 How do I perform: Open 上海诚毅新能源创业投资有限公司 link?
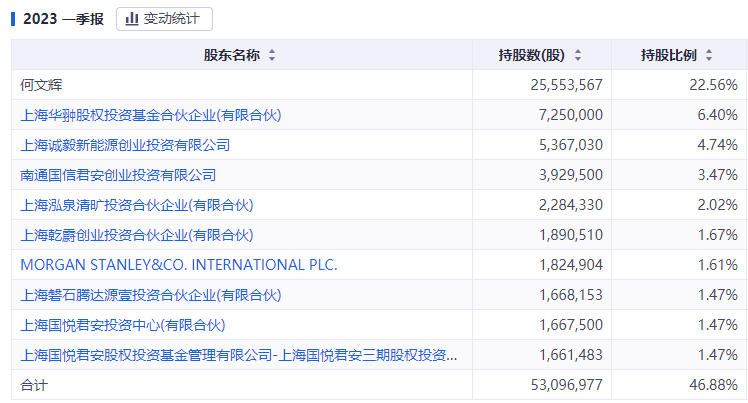[x=125, y=145]
